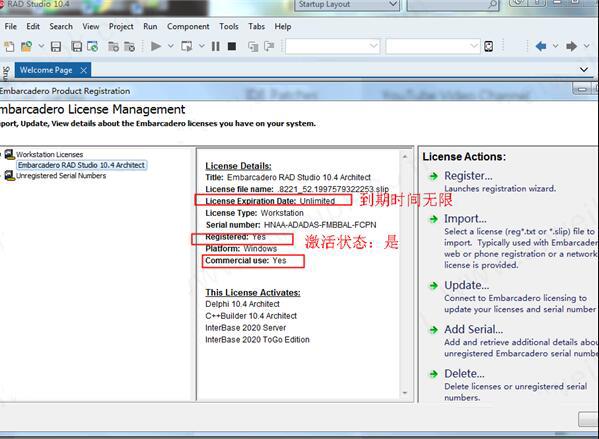Click the Forward navigation arrow
The width and height of the screenshot is (599, 439).
(x=571, y=46)
